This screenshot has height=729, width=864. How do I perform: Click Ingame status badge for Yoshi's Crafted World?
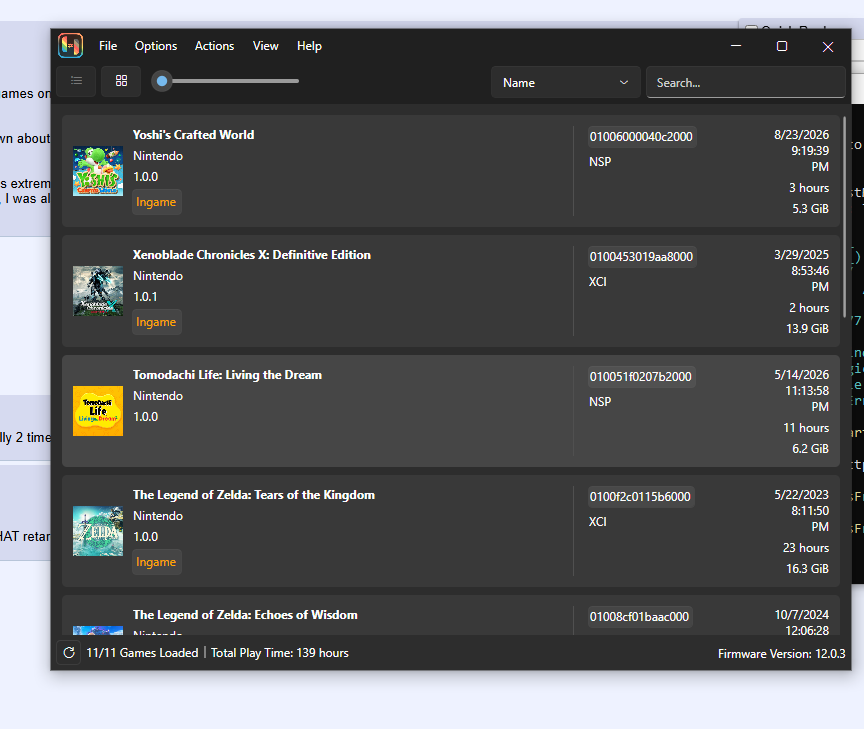point(156,202)
